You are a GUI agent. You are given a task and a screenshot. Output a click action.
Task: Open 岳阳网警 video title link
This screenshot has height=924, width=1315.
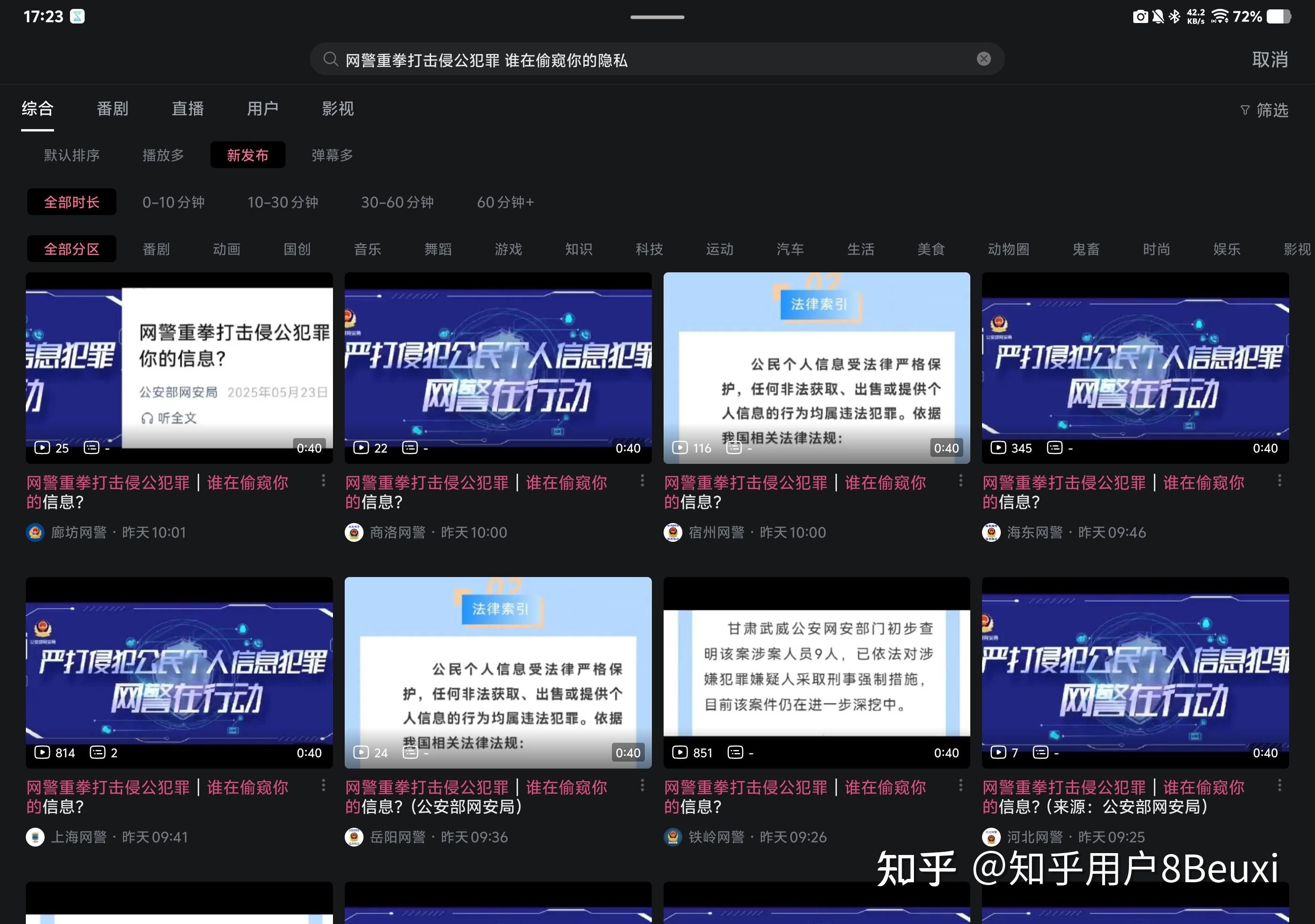[x=476, y=797]
